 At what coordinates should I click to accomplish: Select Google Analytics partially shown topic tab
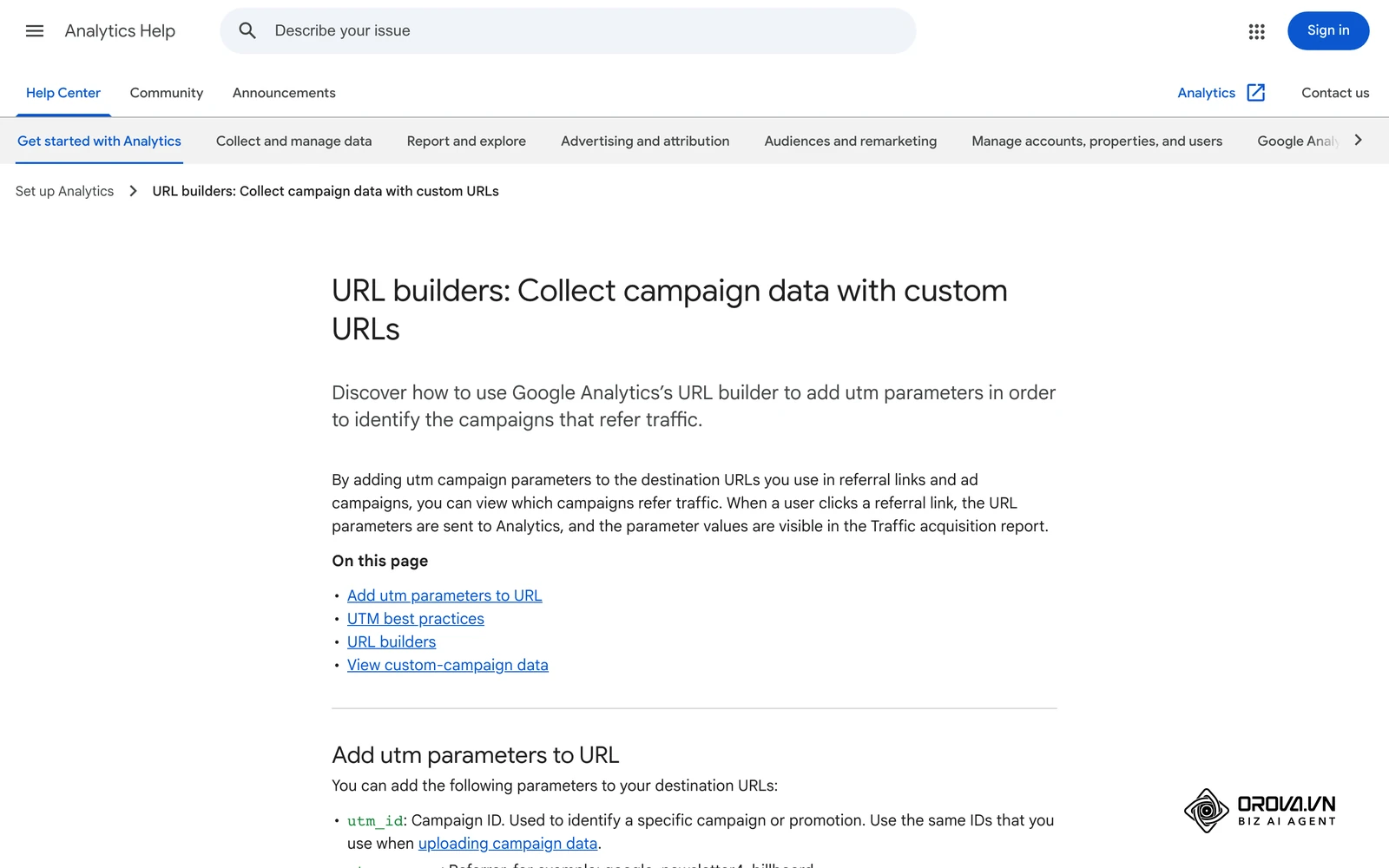point(1297,141)
